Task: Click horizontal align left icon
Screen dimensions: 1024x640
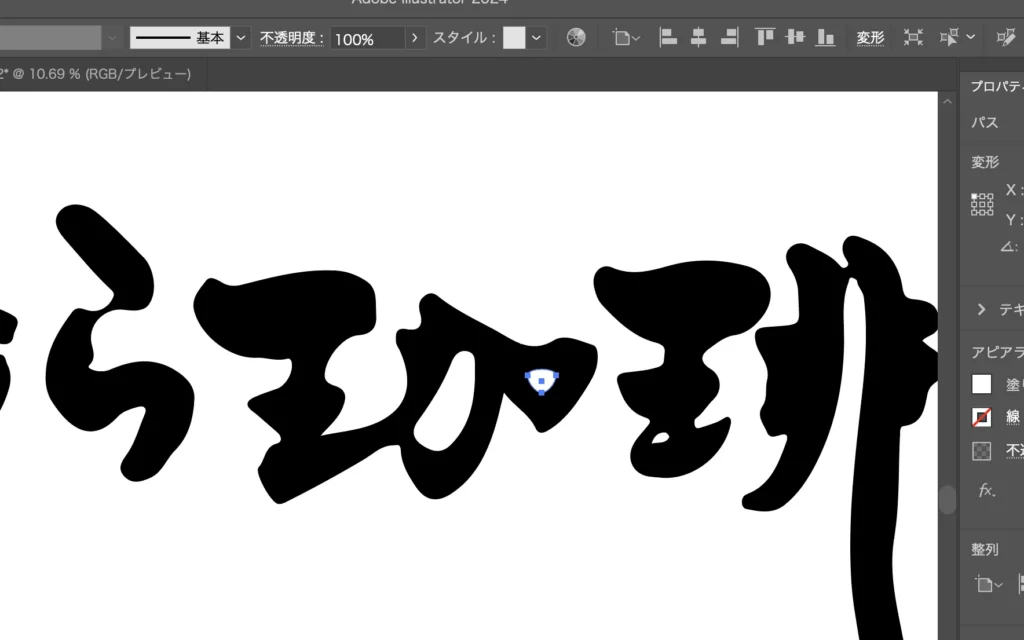Action: pos(668,38)
